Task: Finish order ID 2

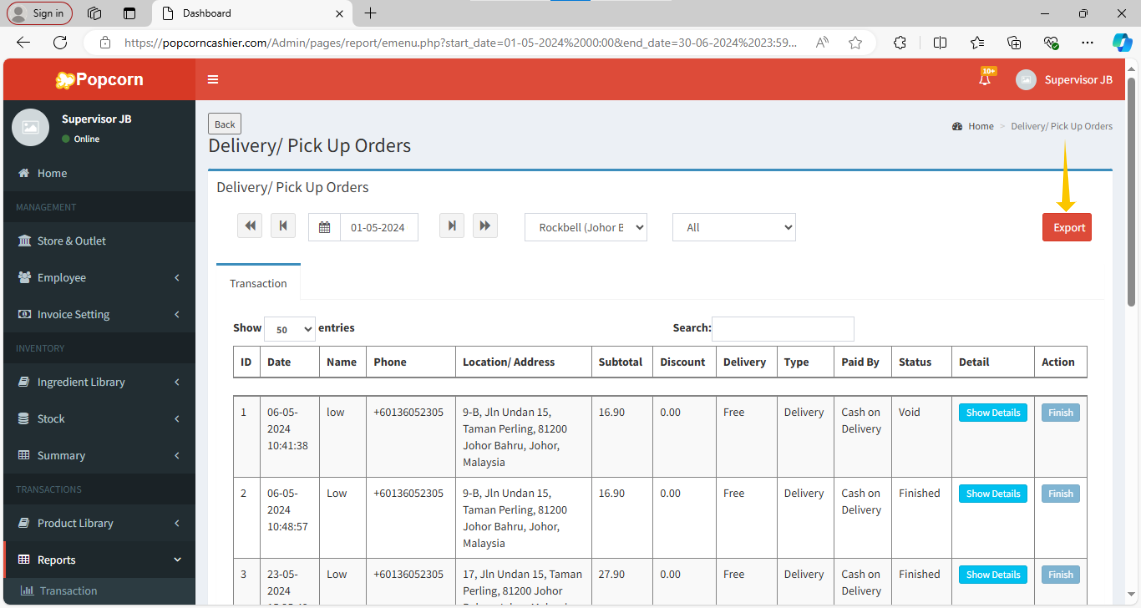Action: (1060, 493)
